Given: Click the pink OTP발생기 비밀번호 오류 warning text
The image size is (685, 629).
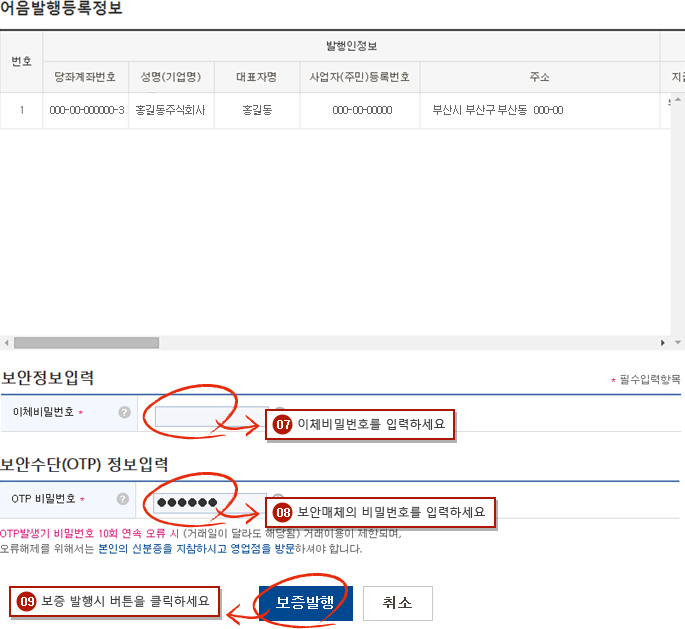Looking at the screenshot, I should 90,533.
